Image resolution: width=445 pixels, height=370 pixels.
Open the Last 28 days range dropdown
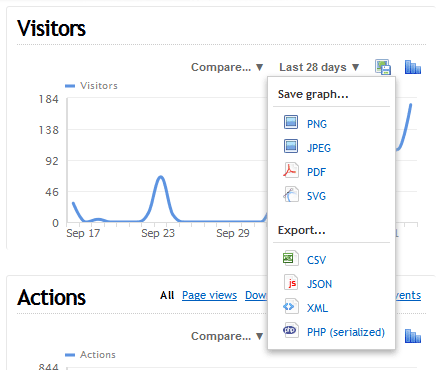pyautogui.click(x=319, y=67)
